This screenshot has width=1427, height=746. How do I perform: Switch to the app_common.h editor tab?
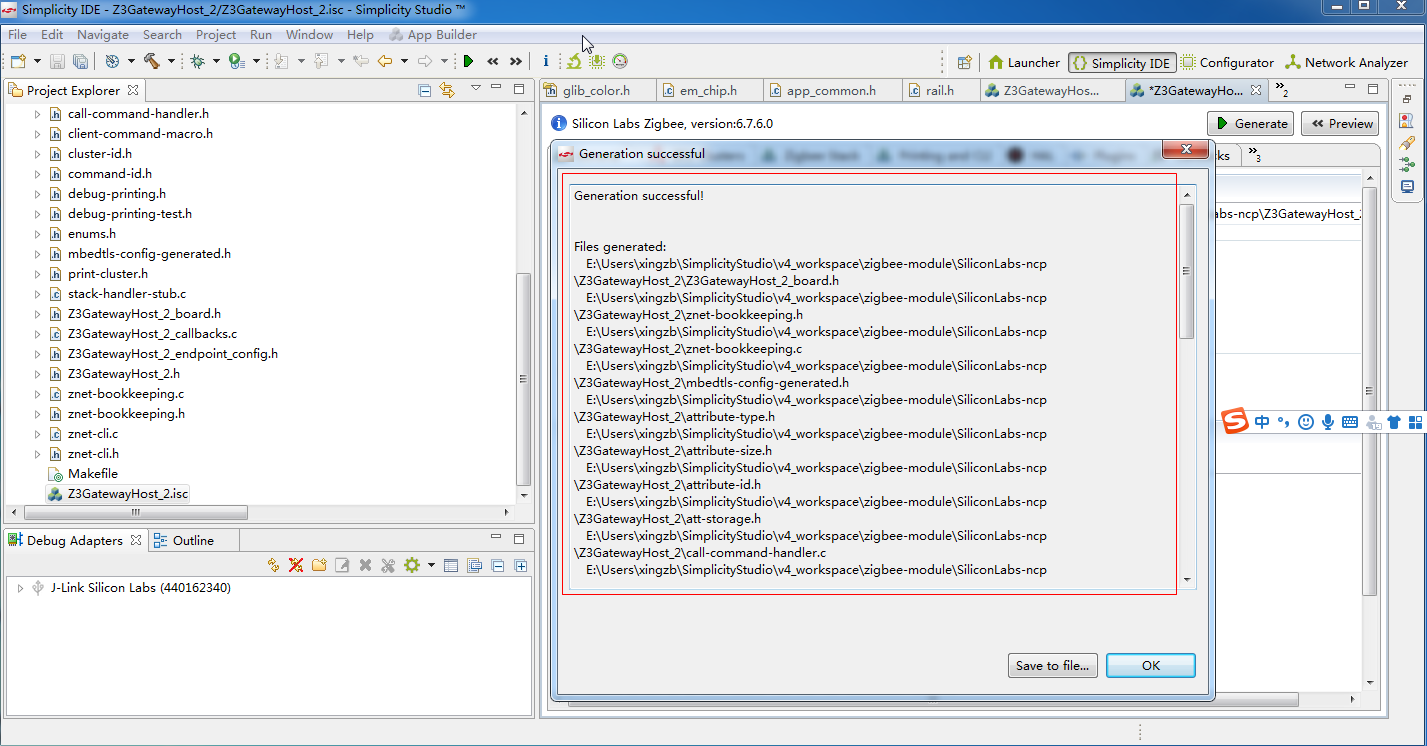[x=831, y=90]
